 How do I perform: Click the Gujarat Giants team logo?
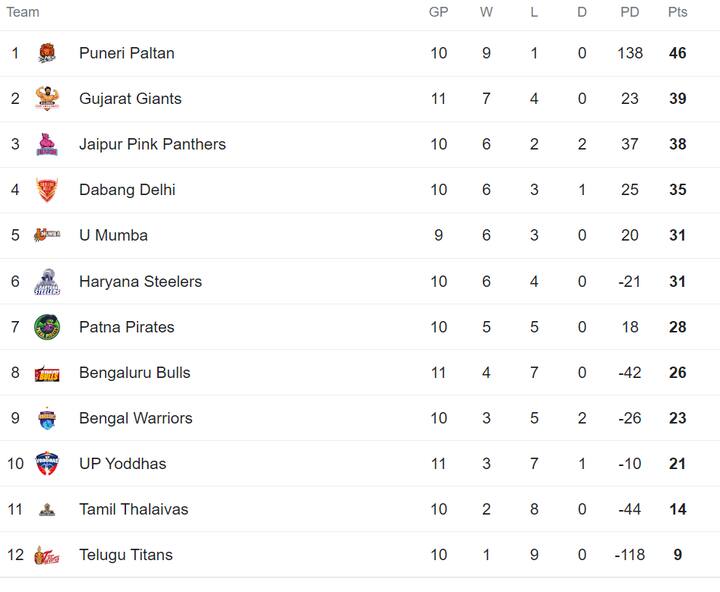click(x=47, y=98)
